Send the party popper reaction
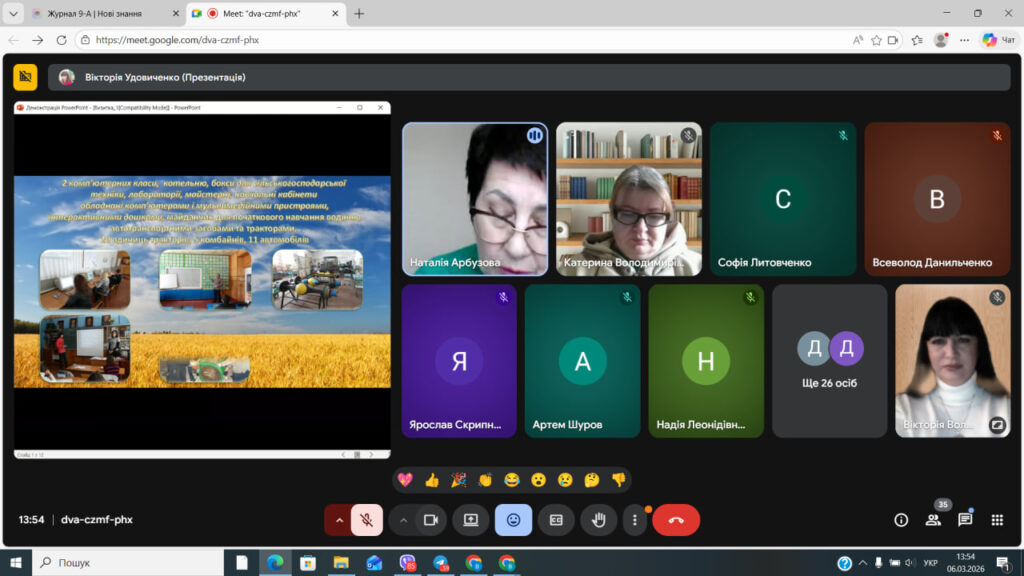This screenshot has height=576, width=1024. (x=458, y=480)
